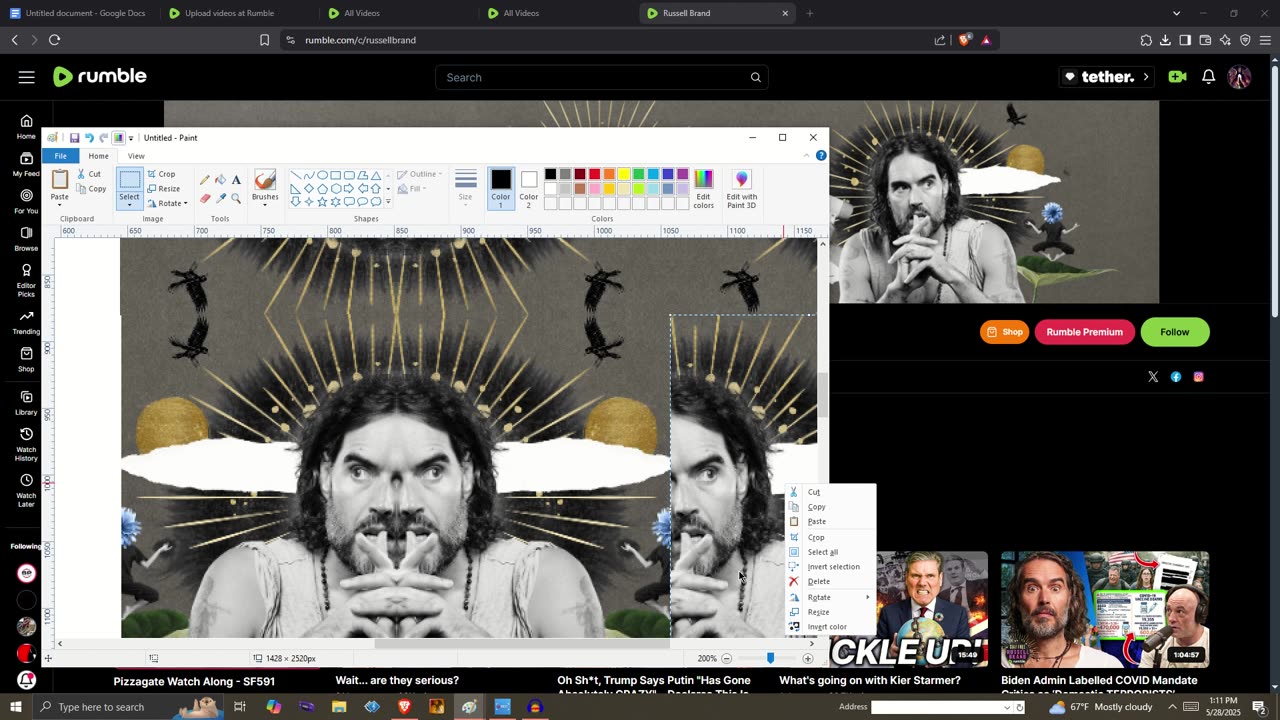Viewport: 1280px width, 720px height.
Task: Activate the Color picker eyedropper tool
Action: click(220, 198)
